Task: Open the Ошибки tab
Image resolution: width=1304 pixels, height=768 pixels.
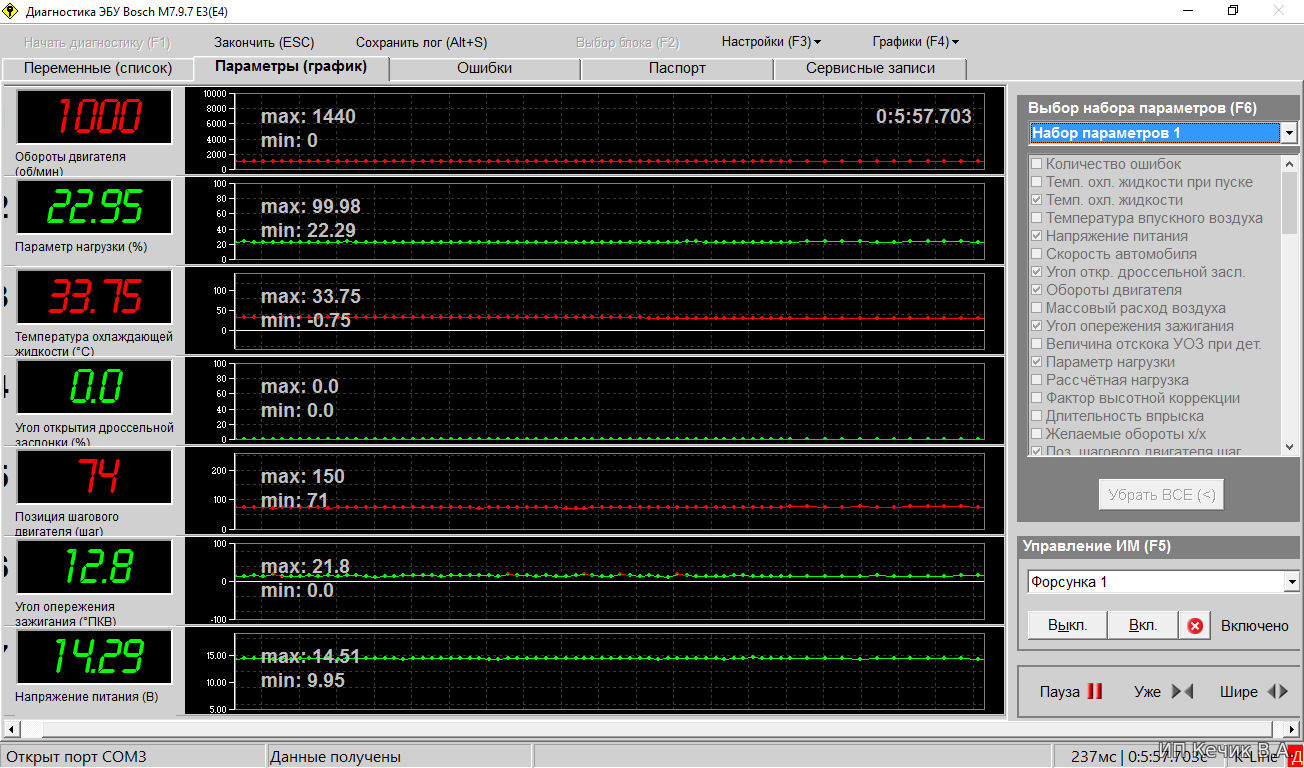Action: [x=485, y=69]
